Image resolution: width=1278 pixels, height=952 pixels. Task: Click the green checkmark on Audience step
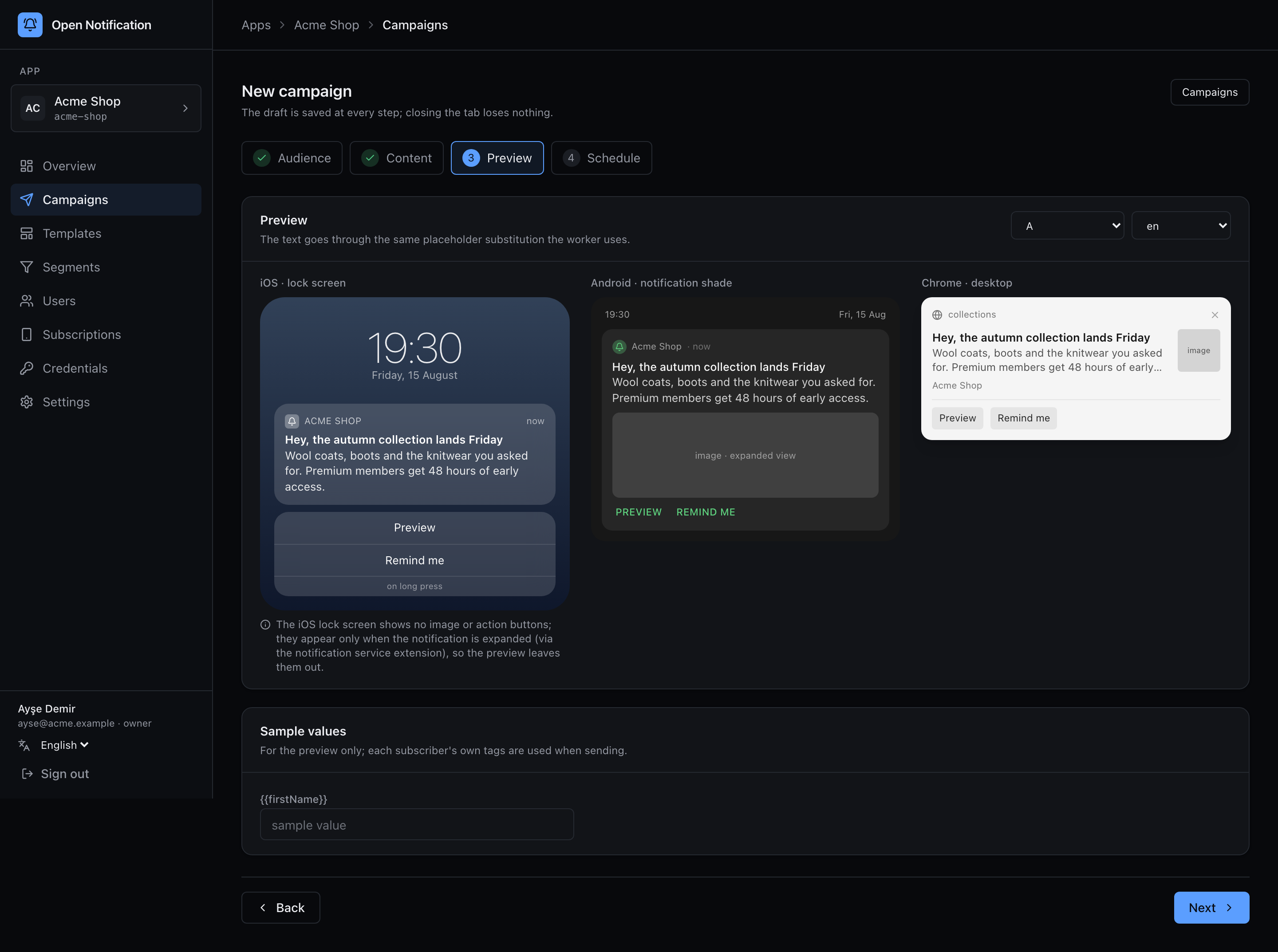[x=262, y=158]
